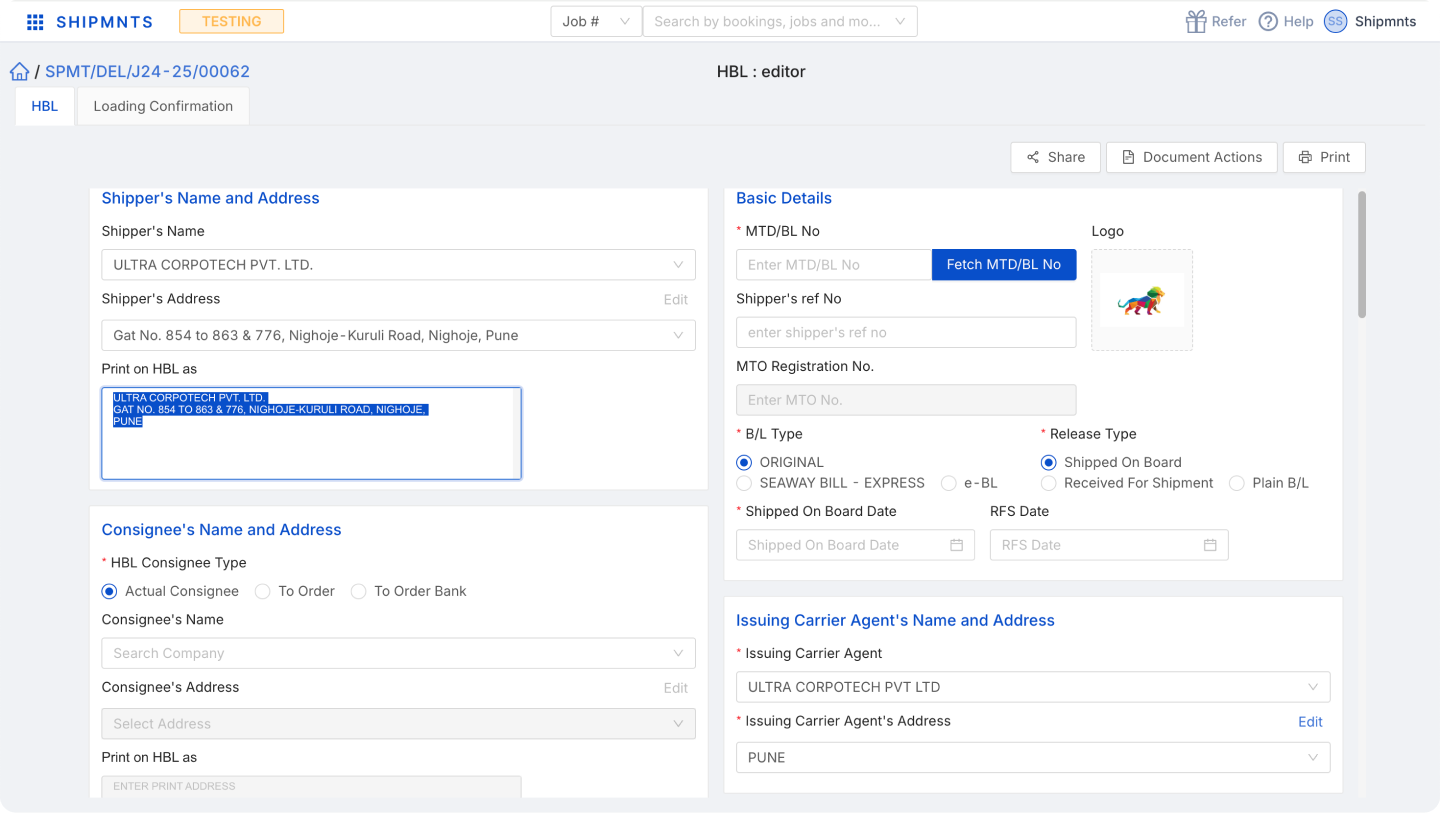The width and height of the screenshot is (1440, 813).
Task: Select Actual Consignee type
Action: [110, 591]
